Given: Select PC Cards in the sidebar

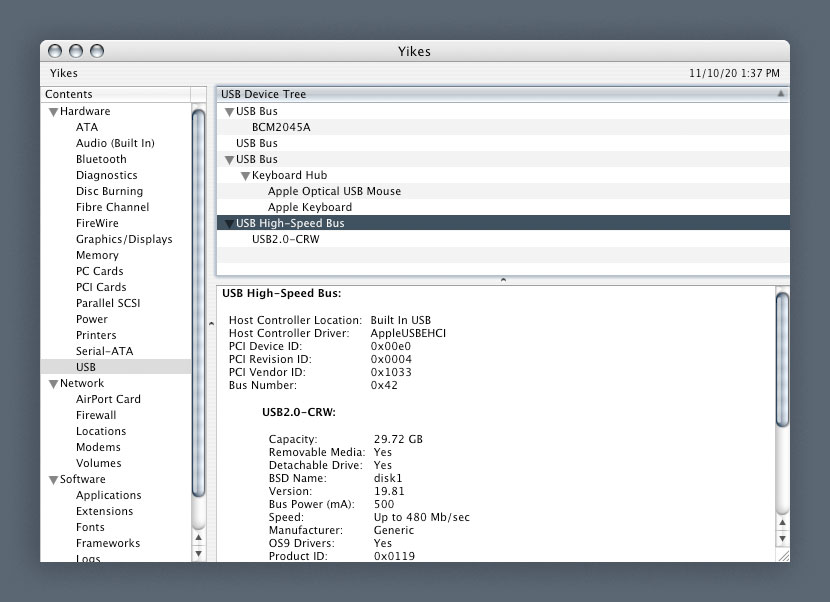Looking at the screenshot, I should click(100, 271).
